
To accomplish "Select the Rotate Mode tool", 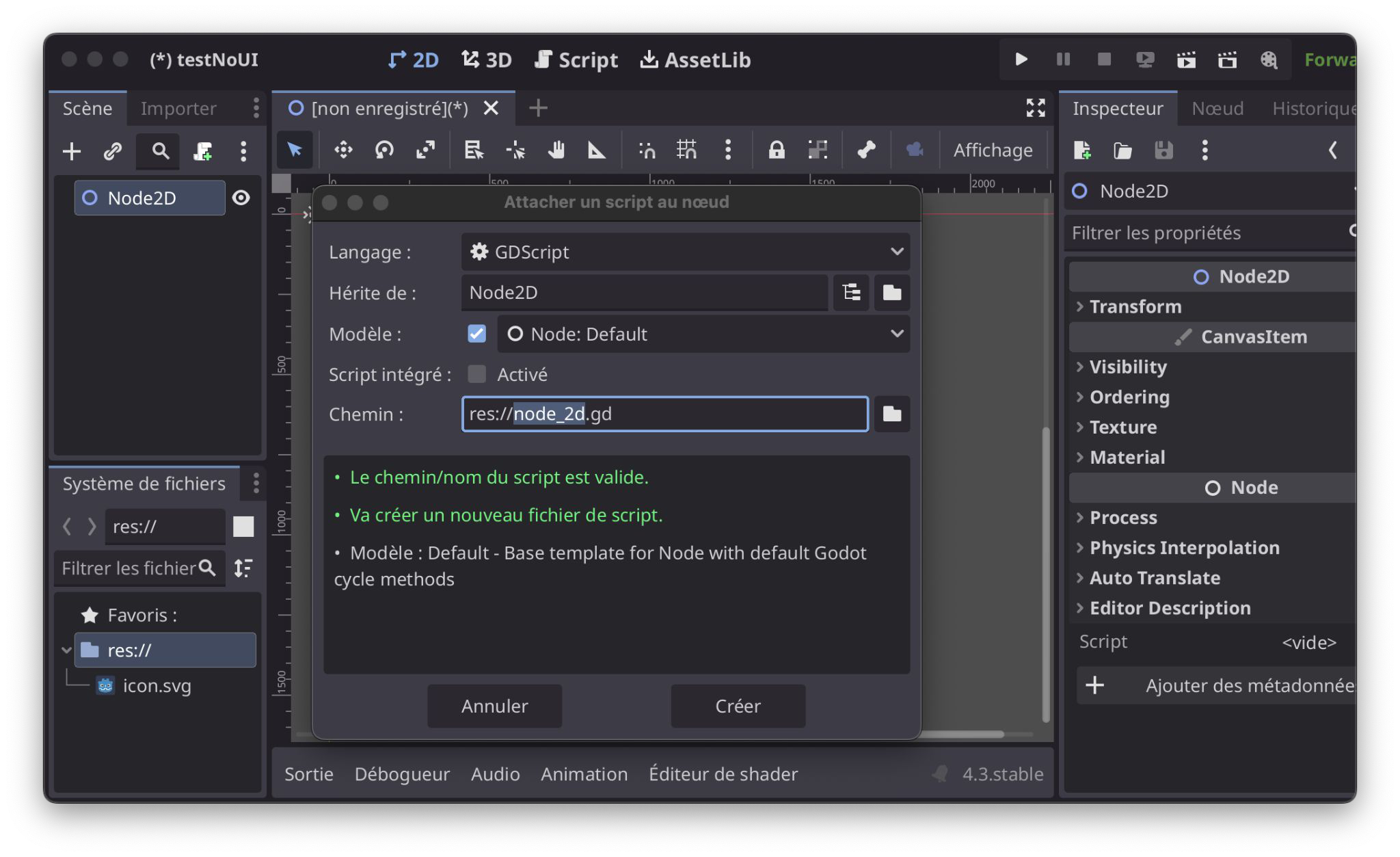I will click(384, 150).
